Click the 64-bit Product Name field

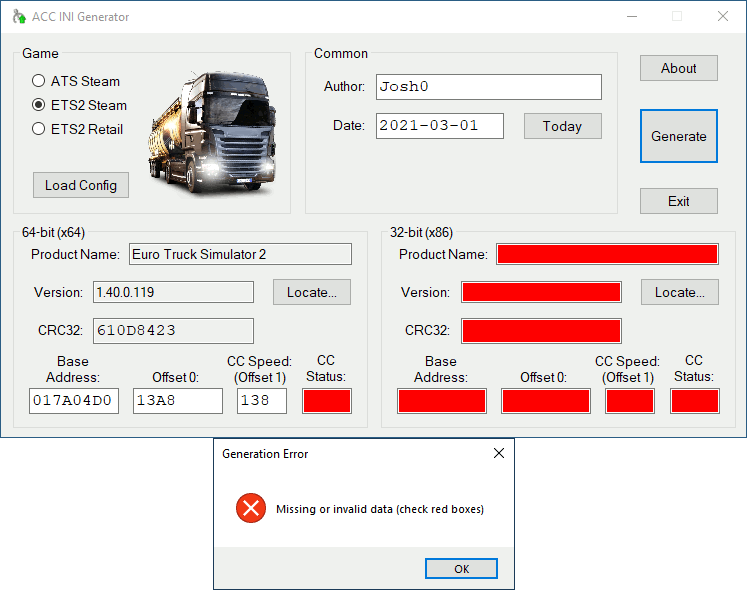point(241,254)
